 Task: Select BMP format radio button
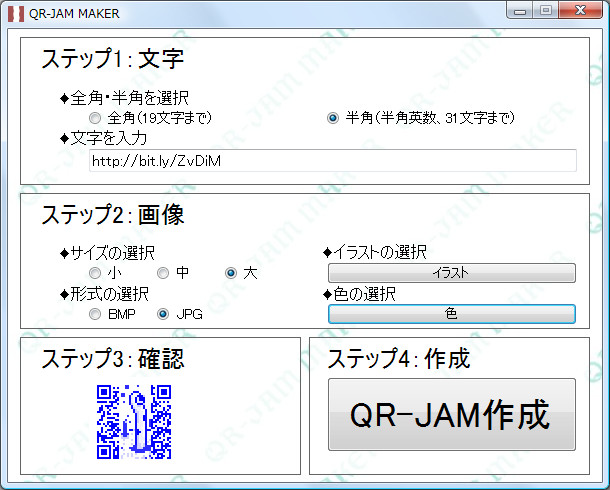[95, 314]
